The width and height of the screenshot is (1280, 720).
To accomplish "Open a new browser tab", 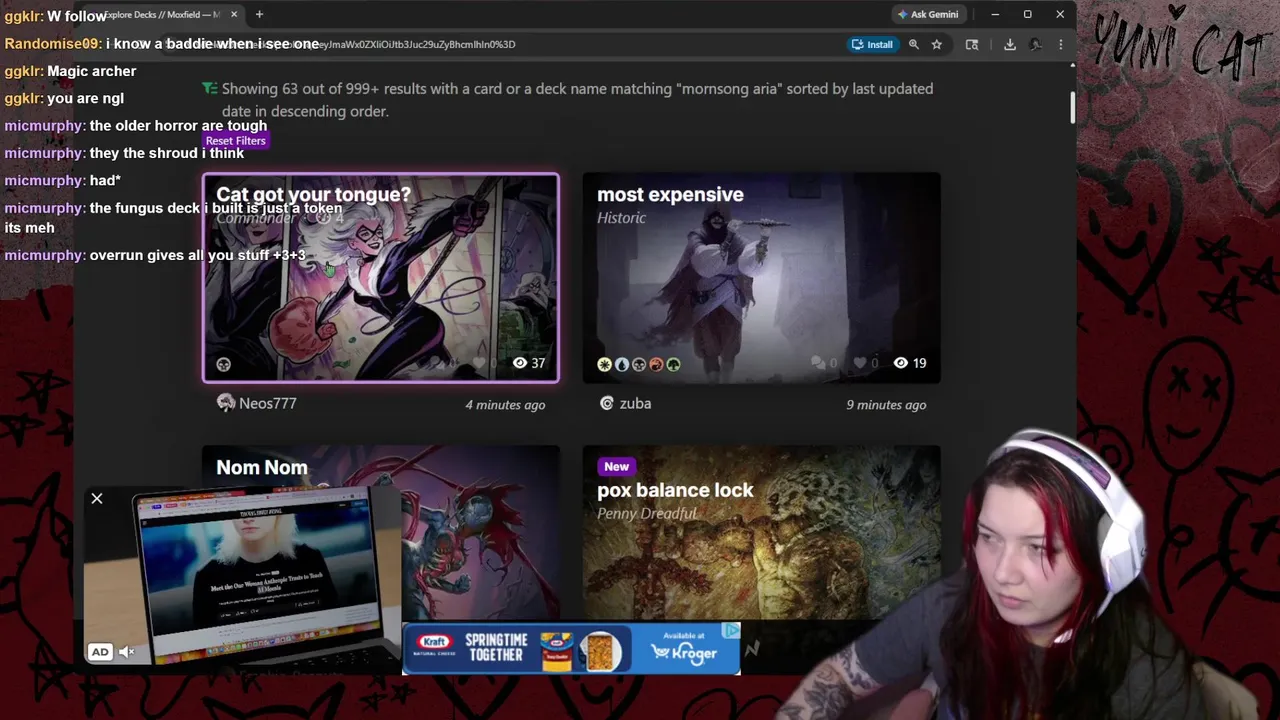I will click(x=259, y=14).
